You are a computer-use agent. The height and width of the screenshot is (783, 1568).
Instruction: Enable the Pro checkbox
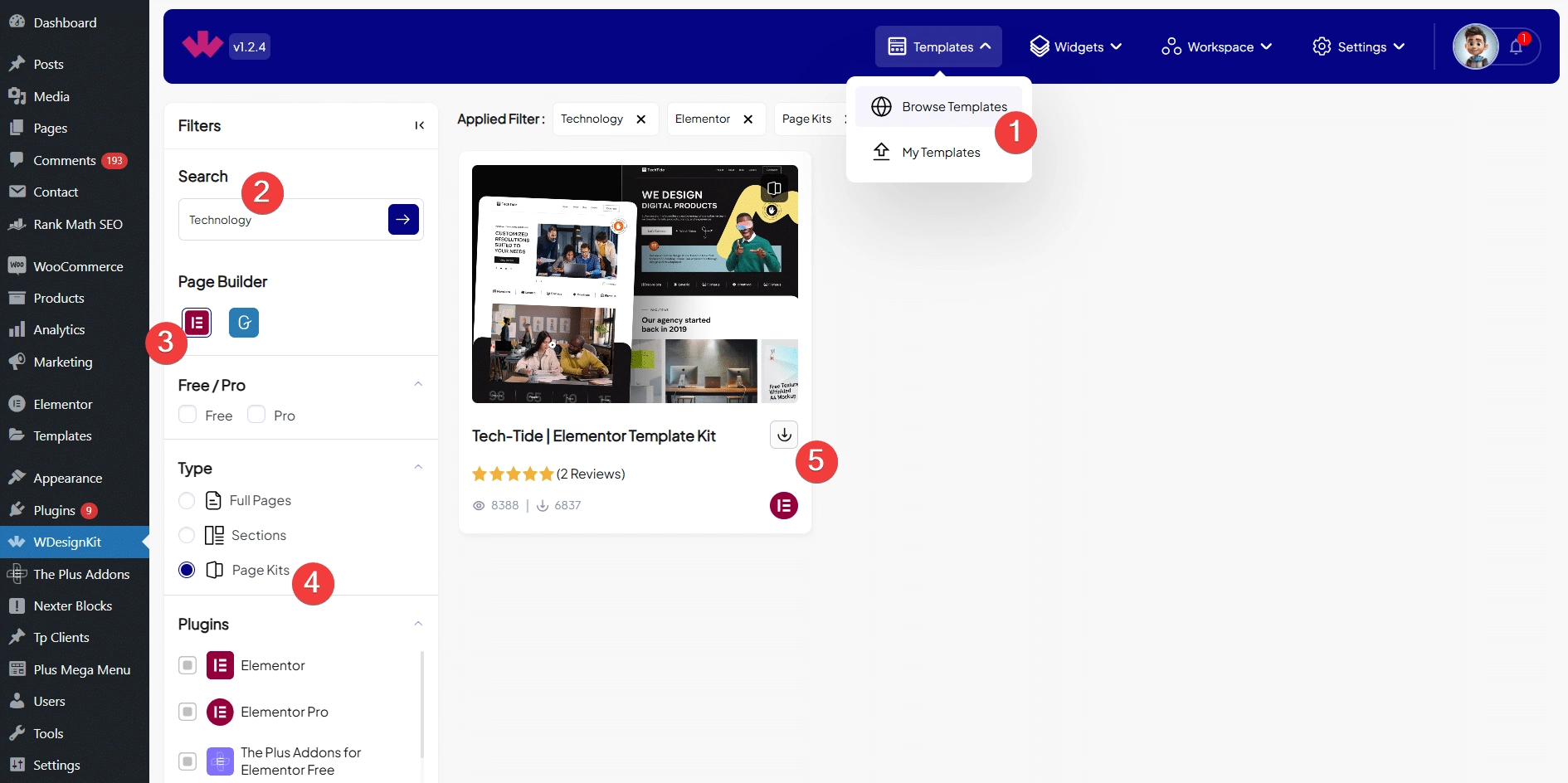(x=256, y=415)
